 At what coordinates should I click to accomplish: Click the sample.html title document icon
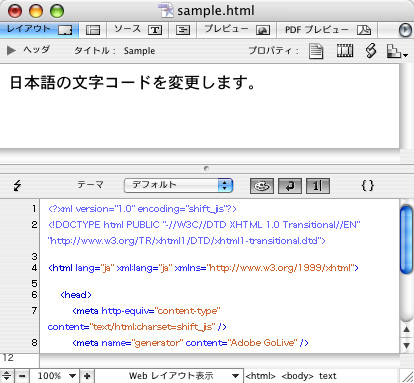(x=166, y=10)
